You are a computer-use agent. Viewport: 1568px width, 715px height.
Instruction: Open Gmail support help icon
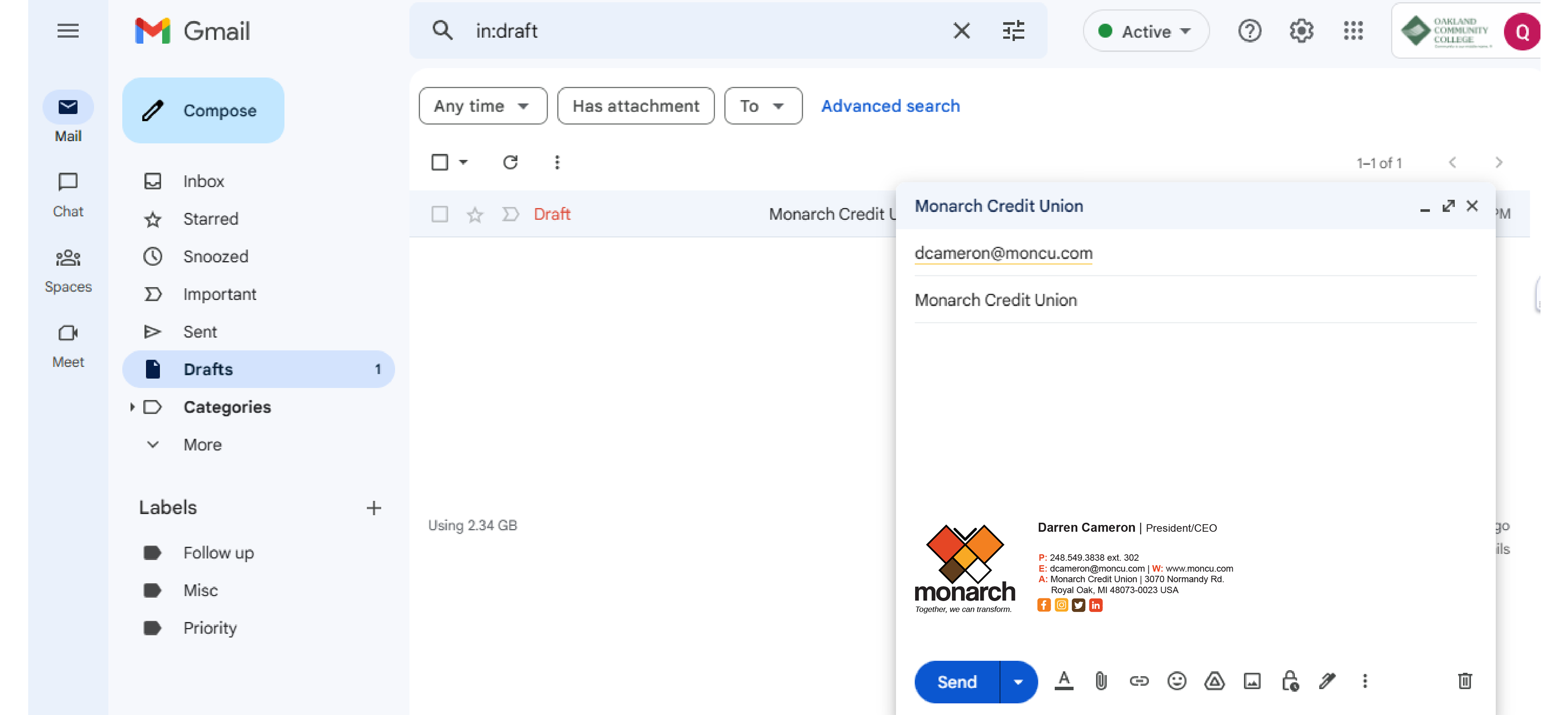[1249, 31]
